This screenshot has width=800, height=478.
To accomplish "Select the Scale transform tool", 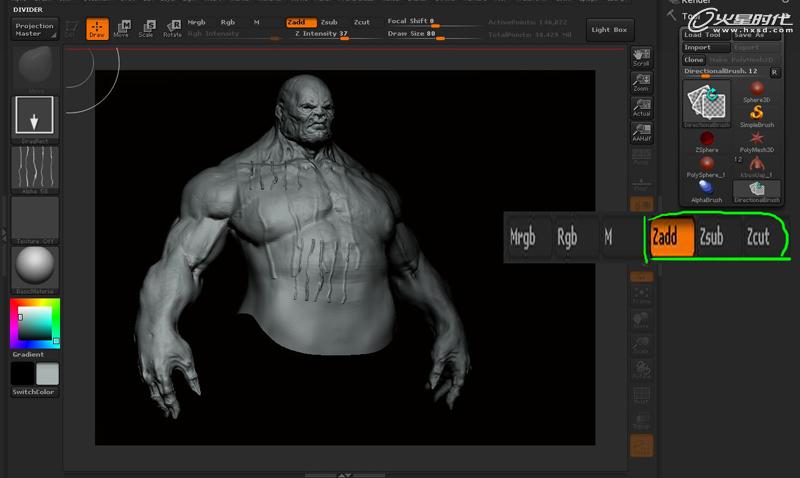I will coord(146,29).
